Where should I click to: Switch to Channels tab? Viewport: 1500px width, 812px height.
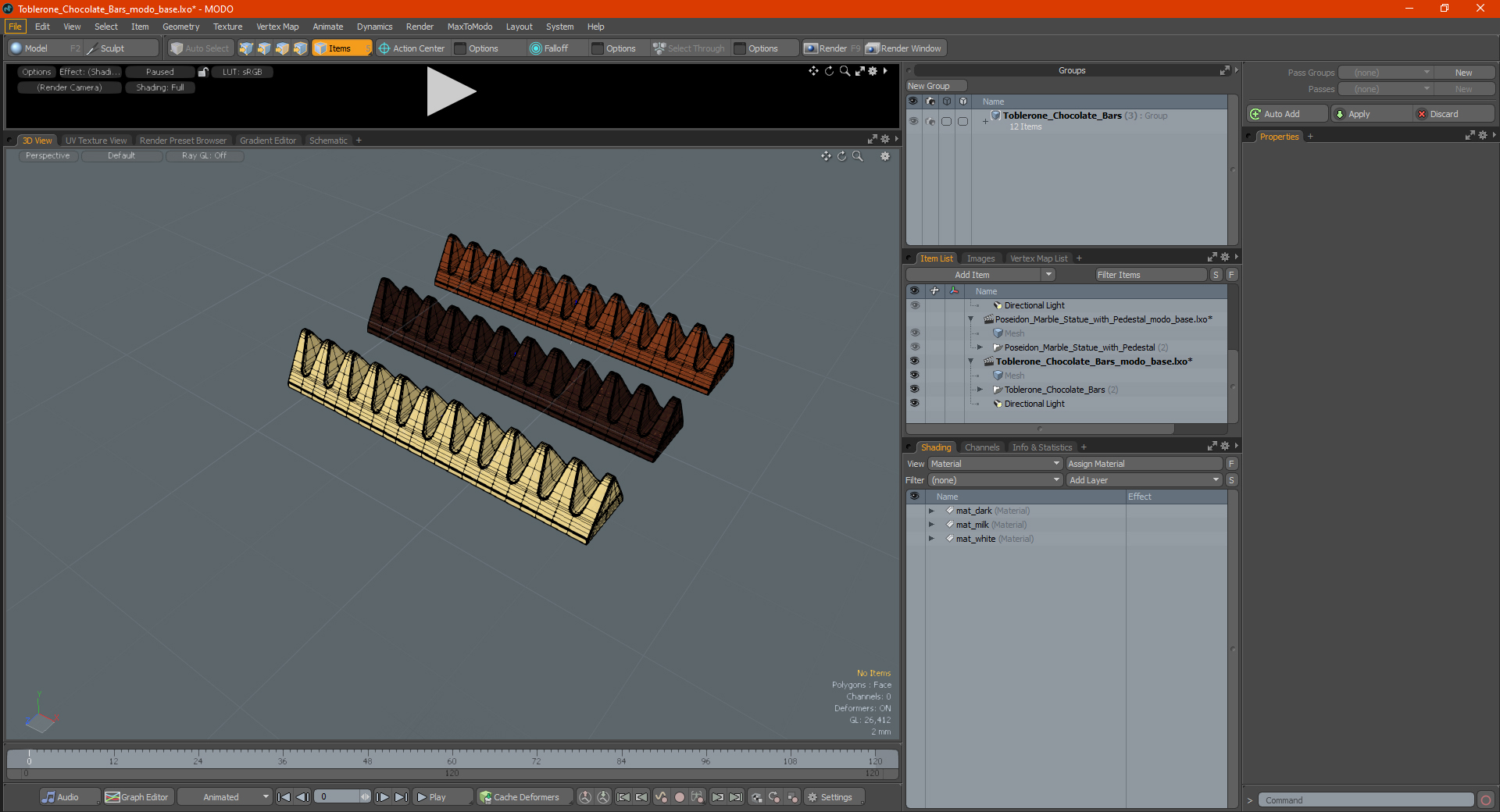tap(982, 447)
